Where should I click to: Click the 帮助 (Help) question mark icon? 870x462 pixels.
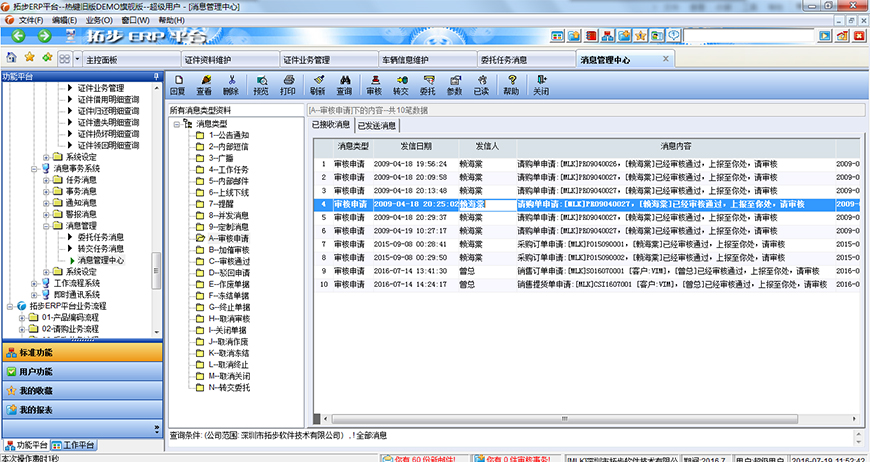(511, 84)
